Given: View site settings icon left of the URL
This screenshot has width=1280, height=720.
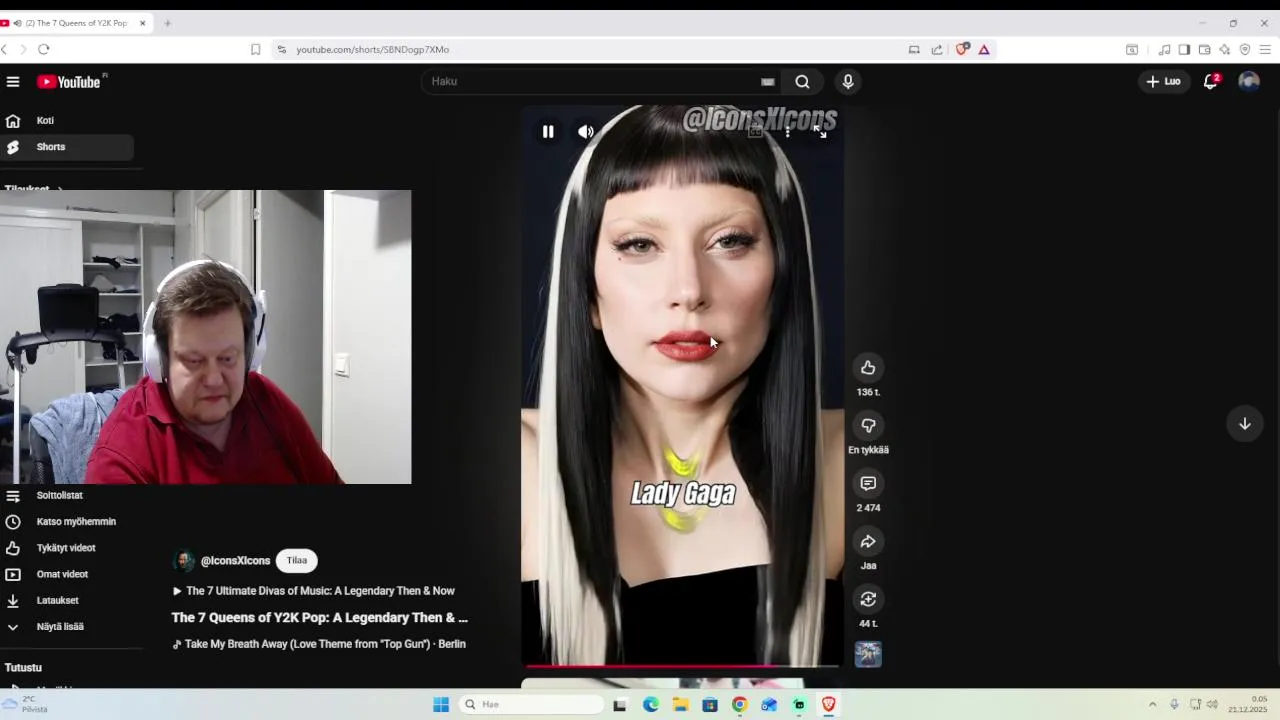Looking at the screenshot, I should point(282,49).
